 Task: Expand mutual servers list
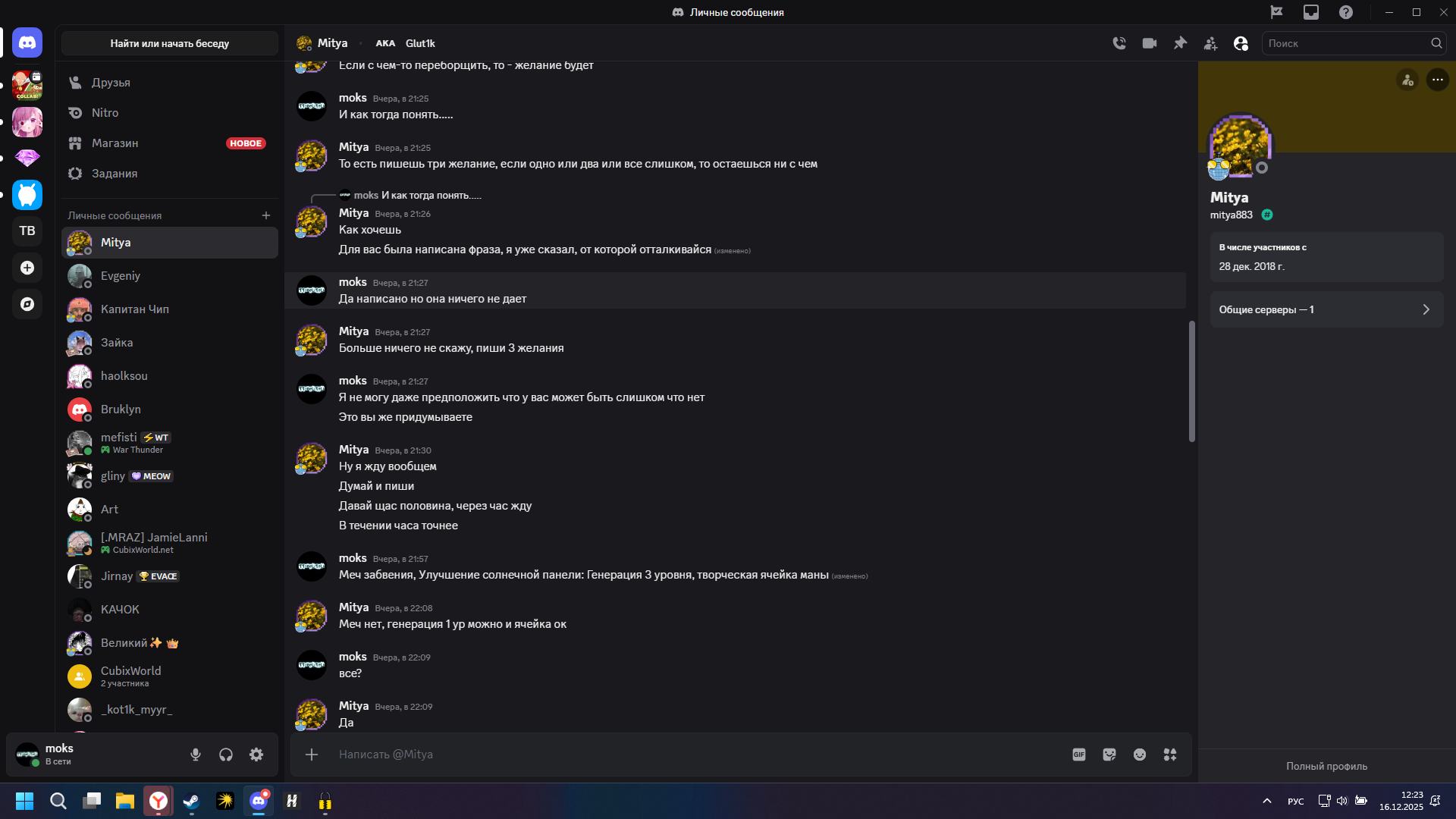coord(1326,309)
